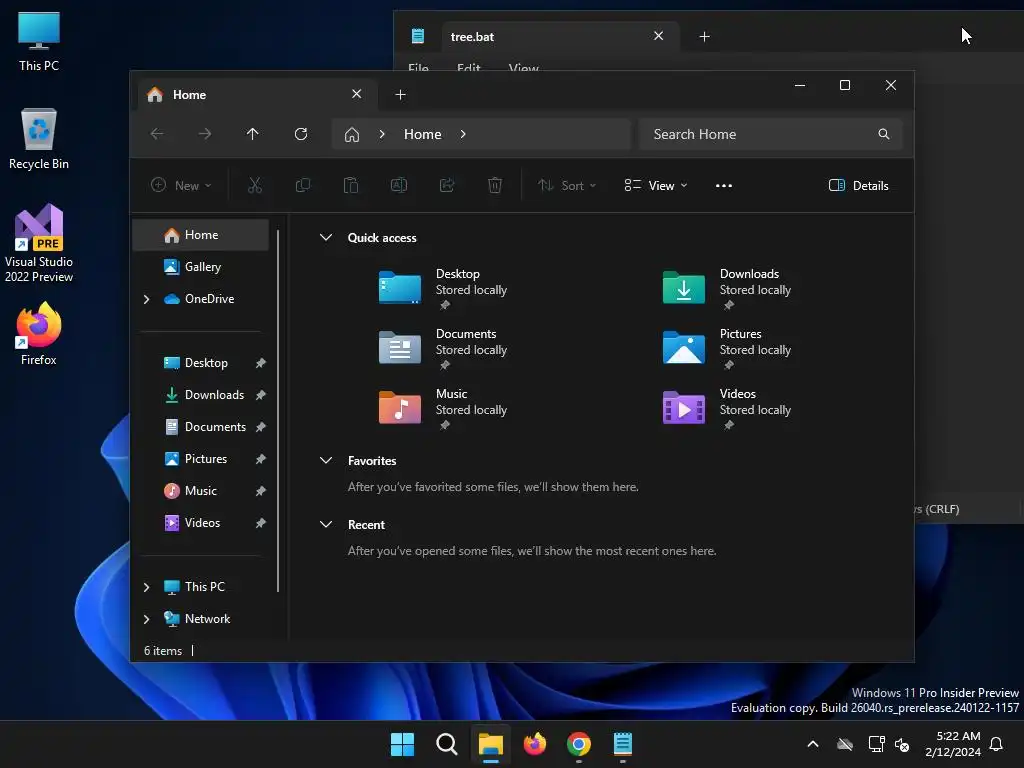Screen dimensions: 1024x768
Task: Open the See more three-dots menu
Action: (724, 185)
